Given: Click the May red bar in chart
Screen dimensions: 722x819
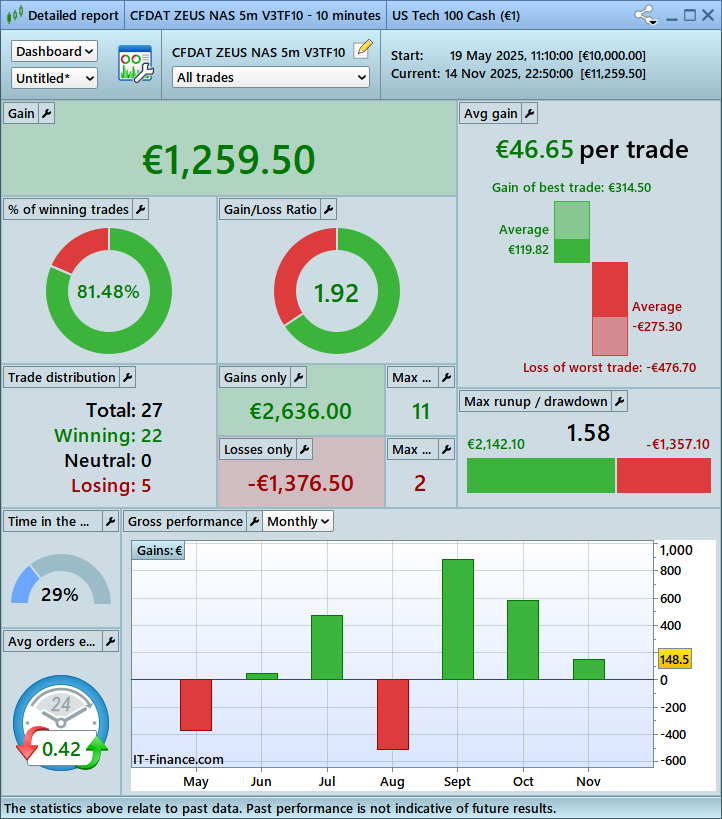Looking at the screenshot, I should [196, 705].
